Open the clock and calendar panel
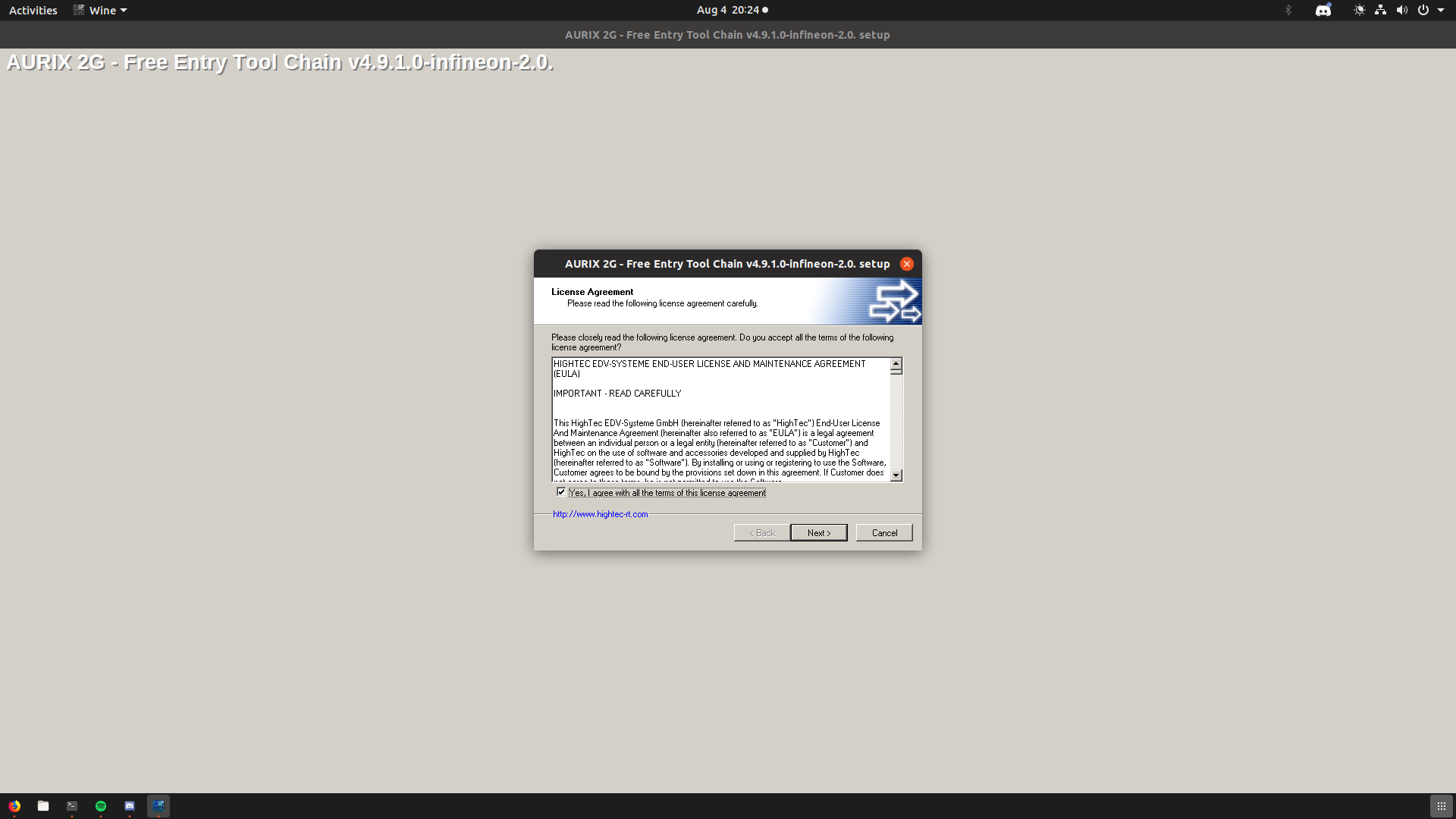 coord(732,10)
